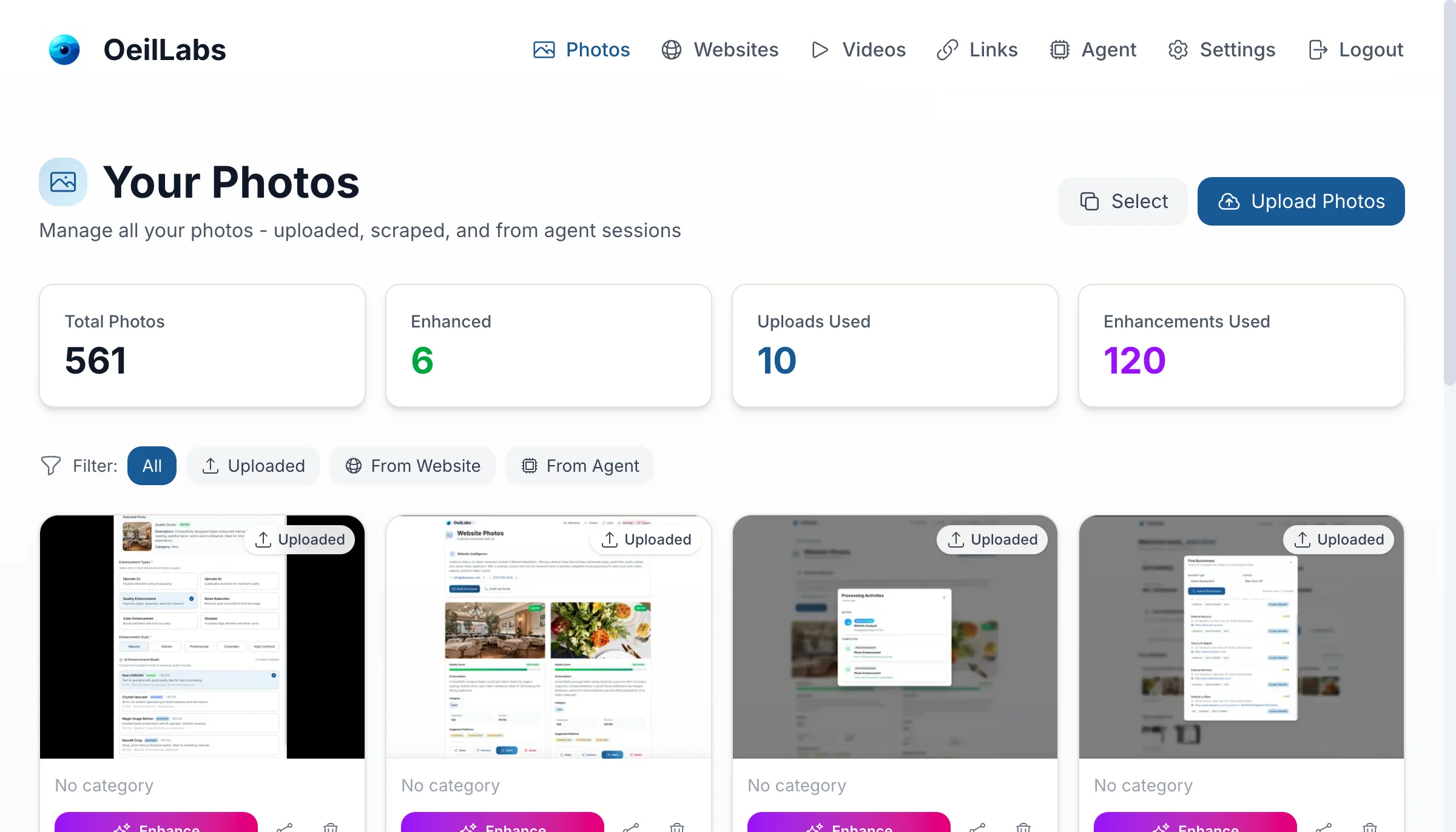Click the Your Photos header image icon
This screenshot has width=1456, height=832.
[63, 182]
